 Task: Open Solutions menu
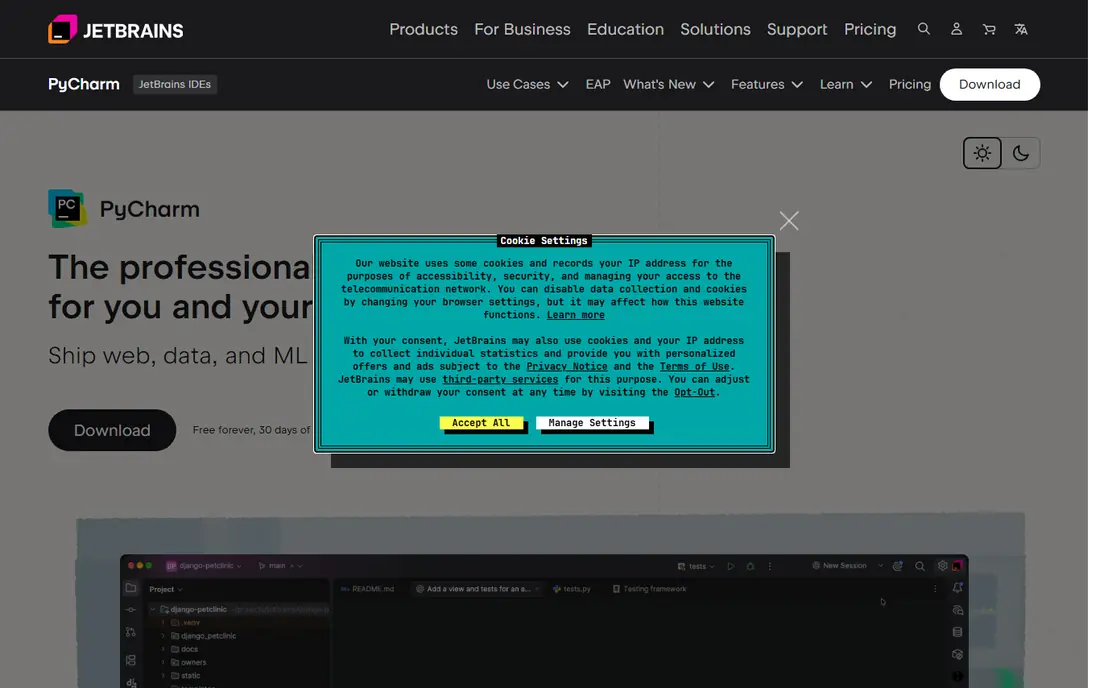coord(715,29)
